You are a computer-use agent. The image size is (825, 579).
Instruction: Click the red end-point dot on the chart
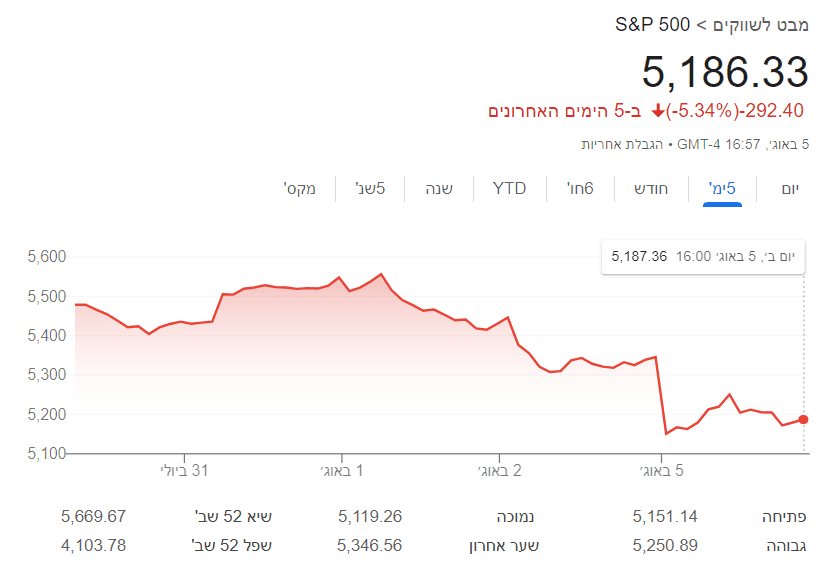804,419
